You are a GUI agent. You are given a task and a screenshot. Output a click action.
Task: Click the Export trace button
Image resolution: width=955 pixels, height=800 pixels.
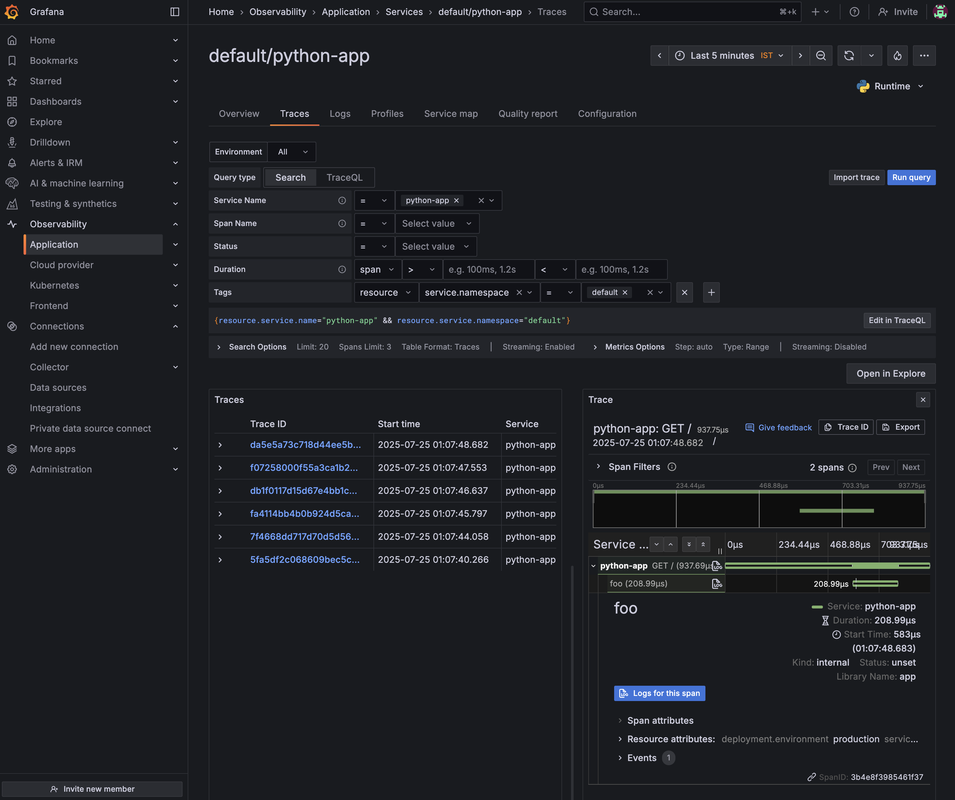[901, 427]
